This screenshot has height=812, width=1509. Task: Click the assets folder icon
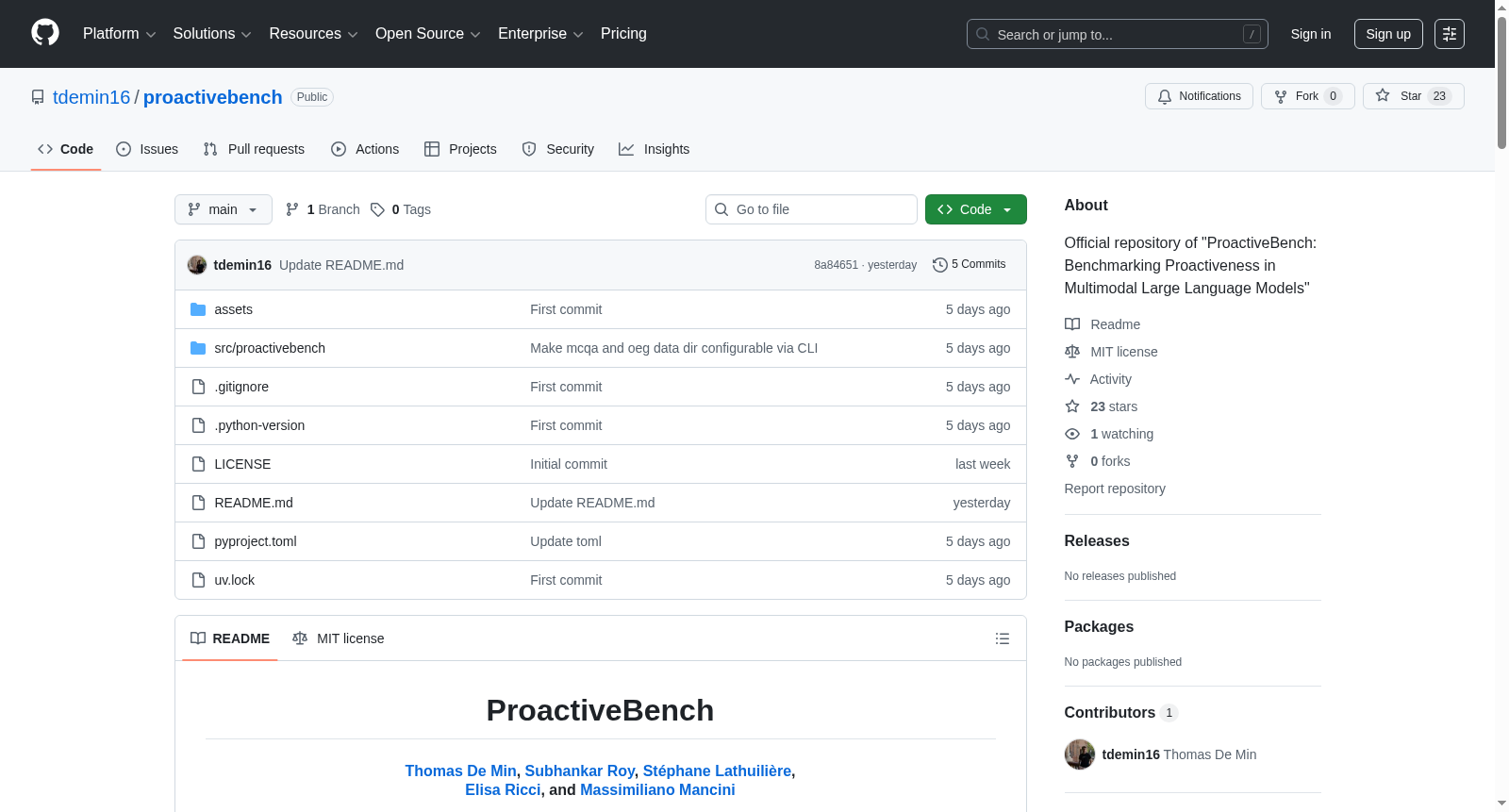(x=198, y=309)
